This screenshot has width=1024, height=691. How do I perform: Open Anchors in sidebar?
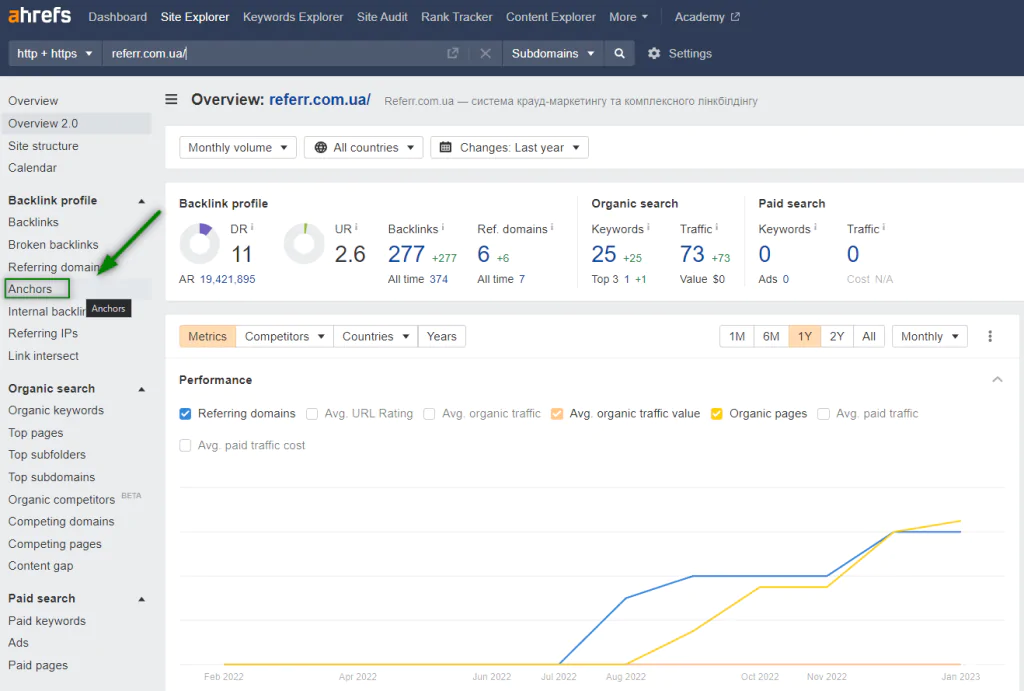pyautogui.click(x=30, y=289)
